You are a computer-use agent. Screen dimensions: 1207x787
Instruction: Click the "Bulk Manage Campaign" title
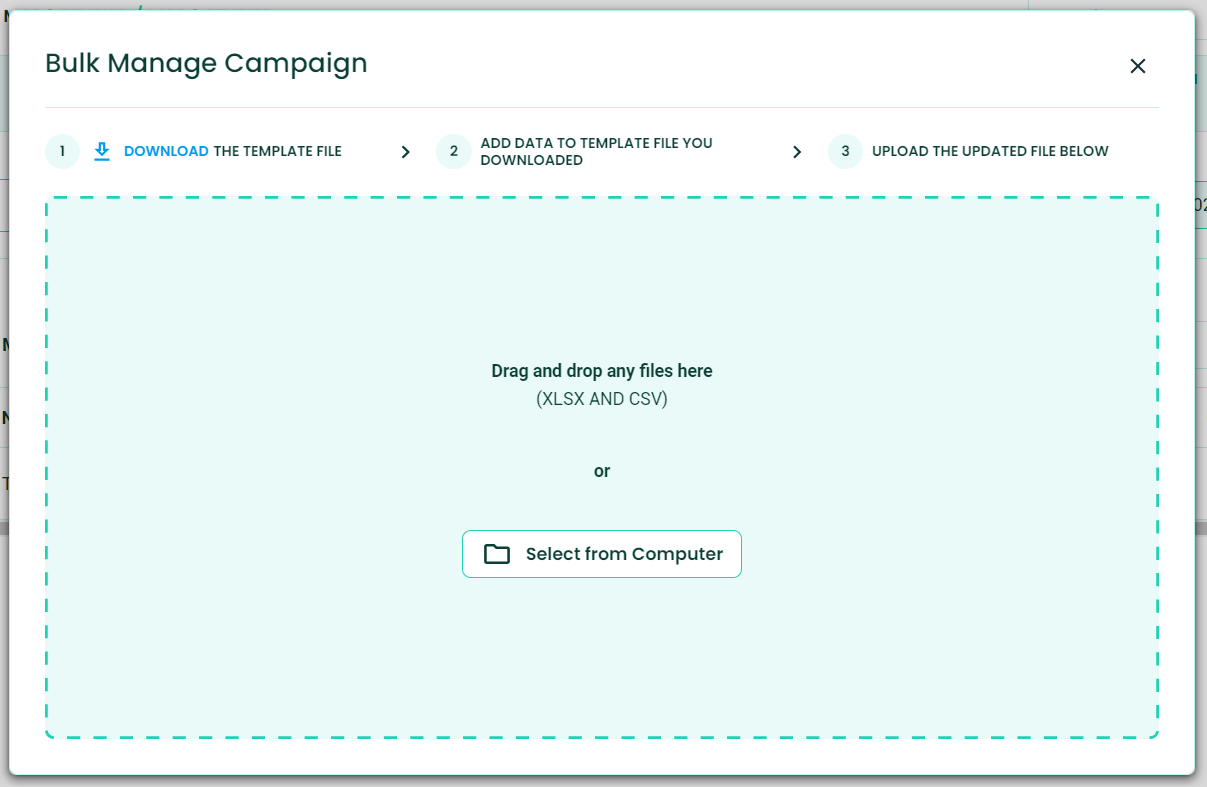206,64
